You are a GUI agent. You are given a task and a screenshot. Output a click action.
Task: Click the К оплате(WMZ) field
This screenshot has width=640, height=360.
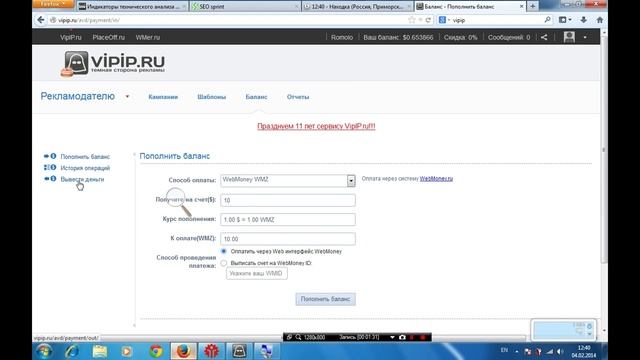288,239
